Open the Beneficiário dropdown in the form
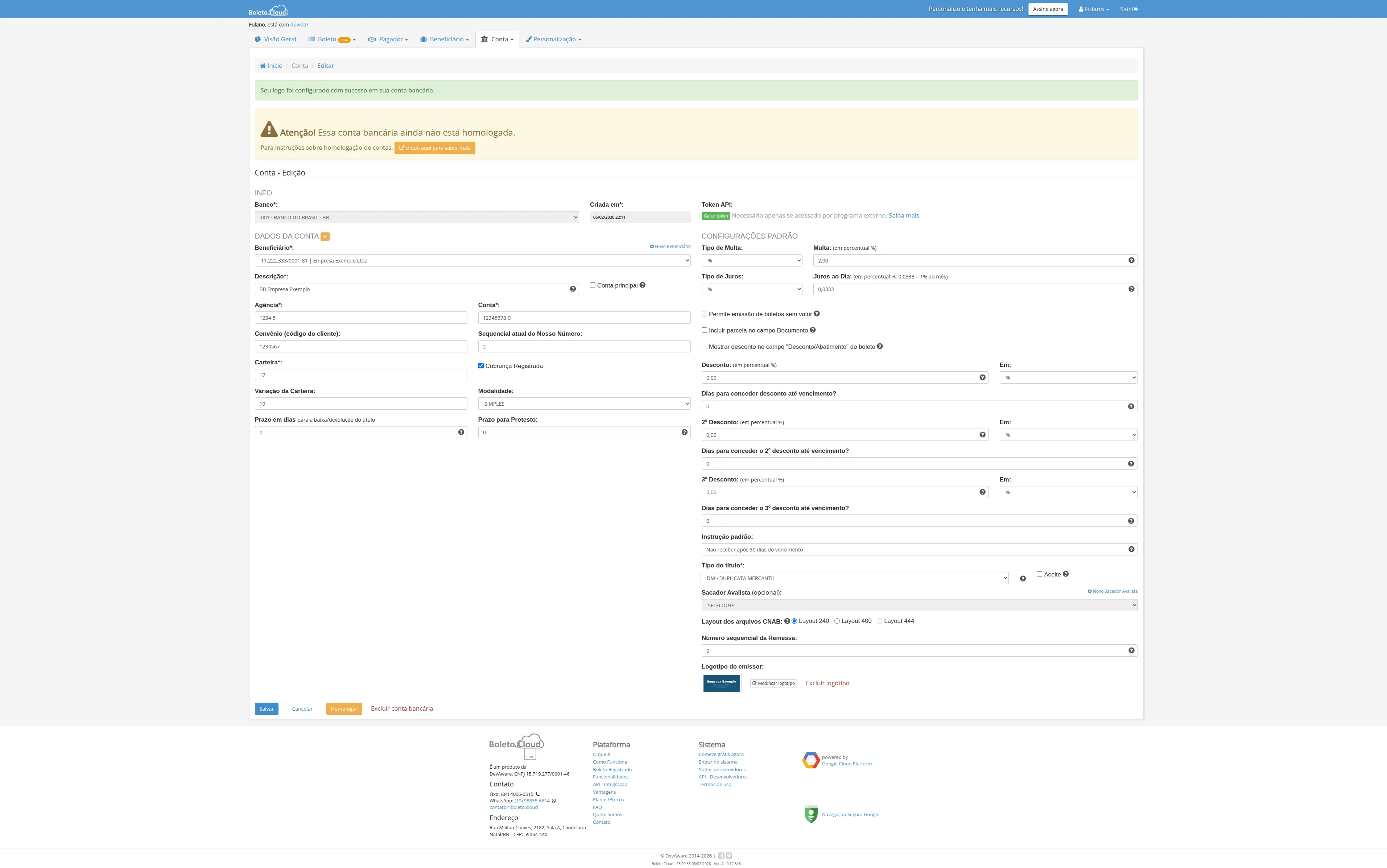 pos(472,261)
